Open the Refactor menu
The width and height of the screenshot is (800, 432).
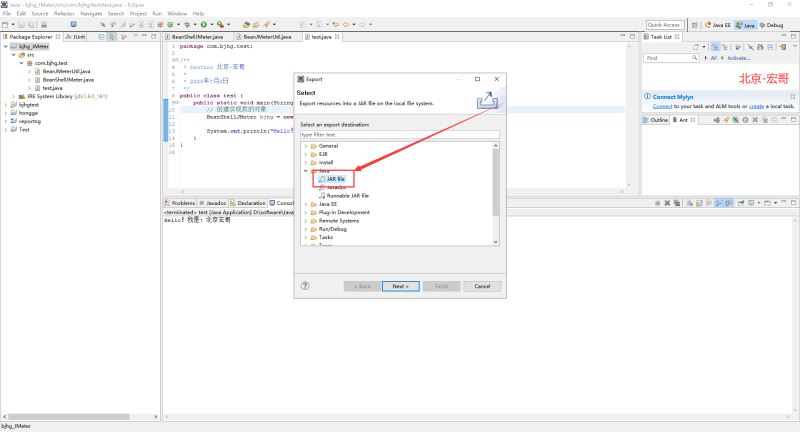tap(64, 14)
